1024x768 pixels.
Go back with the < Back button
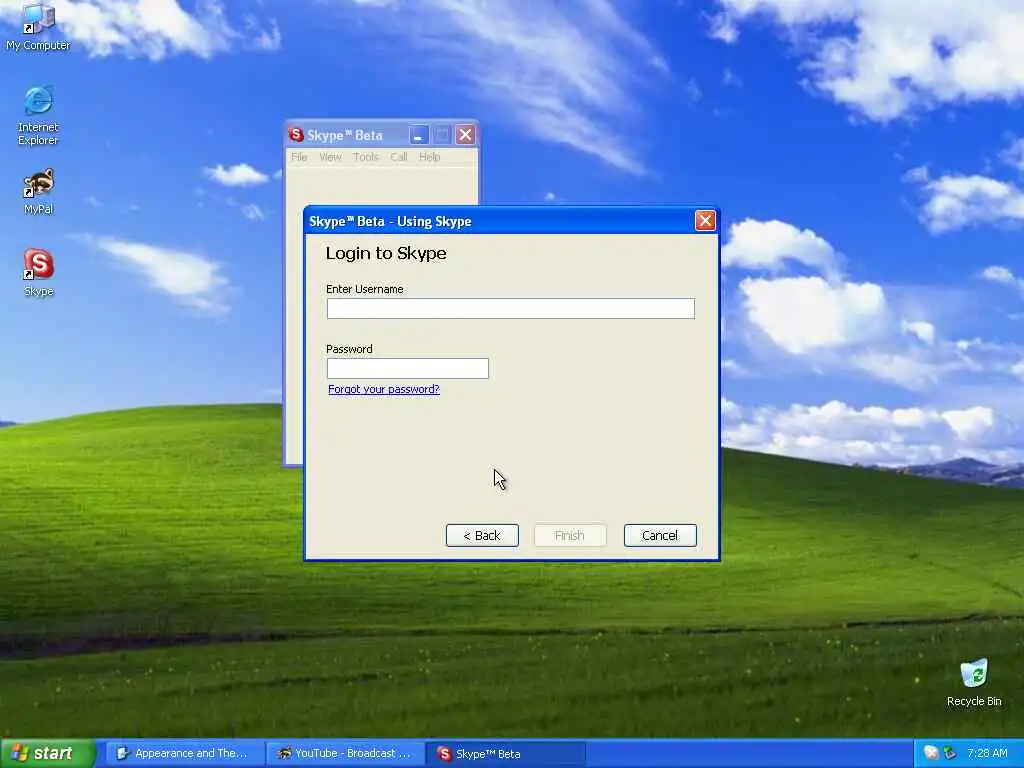[482, 536]
